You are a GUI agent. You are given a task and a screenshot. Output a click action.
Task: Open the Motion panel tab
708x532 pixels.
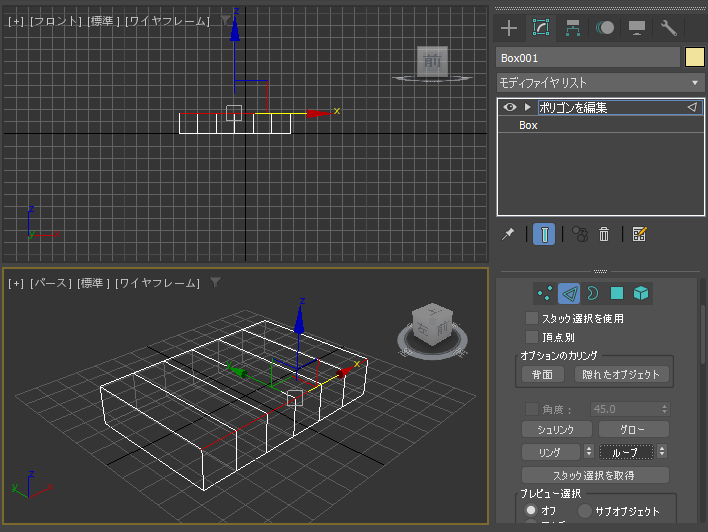pyautogui.click(x=605, y=28)
